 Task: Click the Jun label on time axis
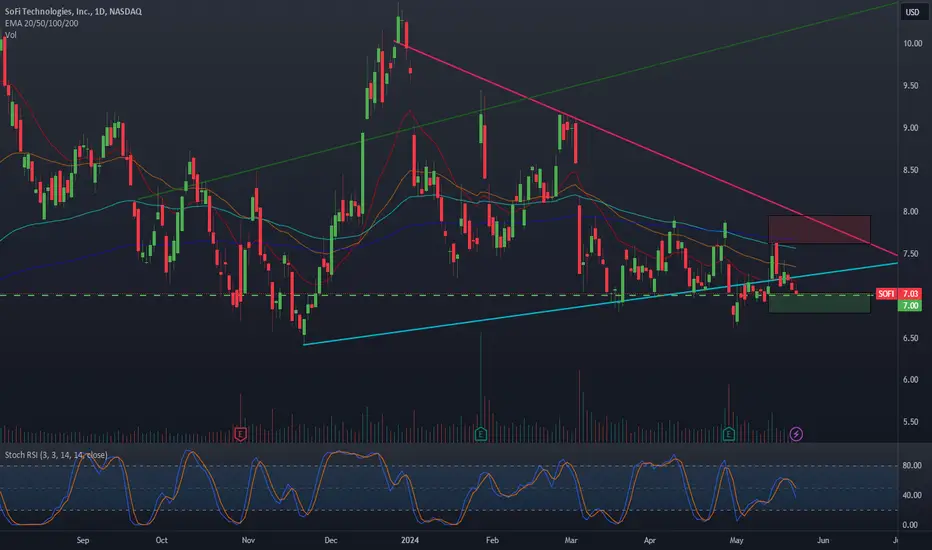823,540
